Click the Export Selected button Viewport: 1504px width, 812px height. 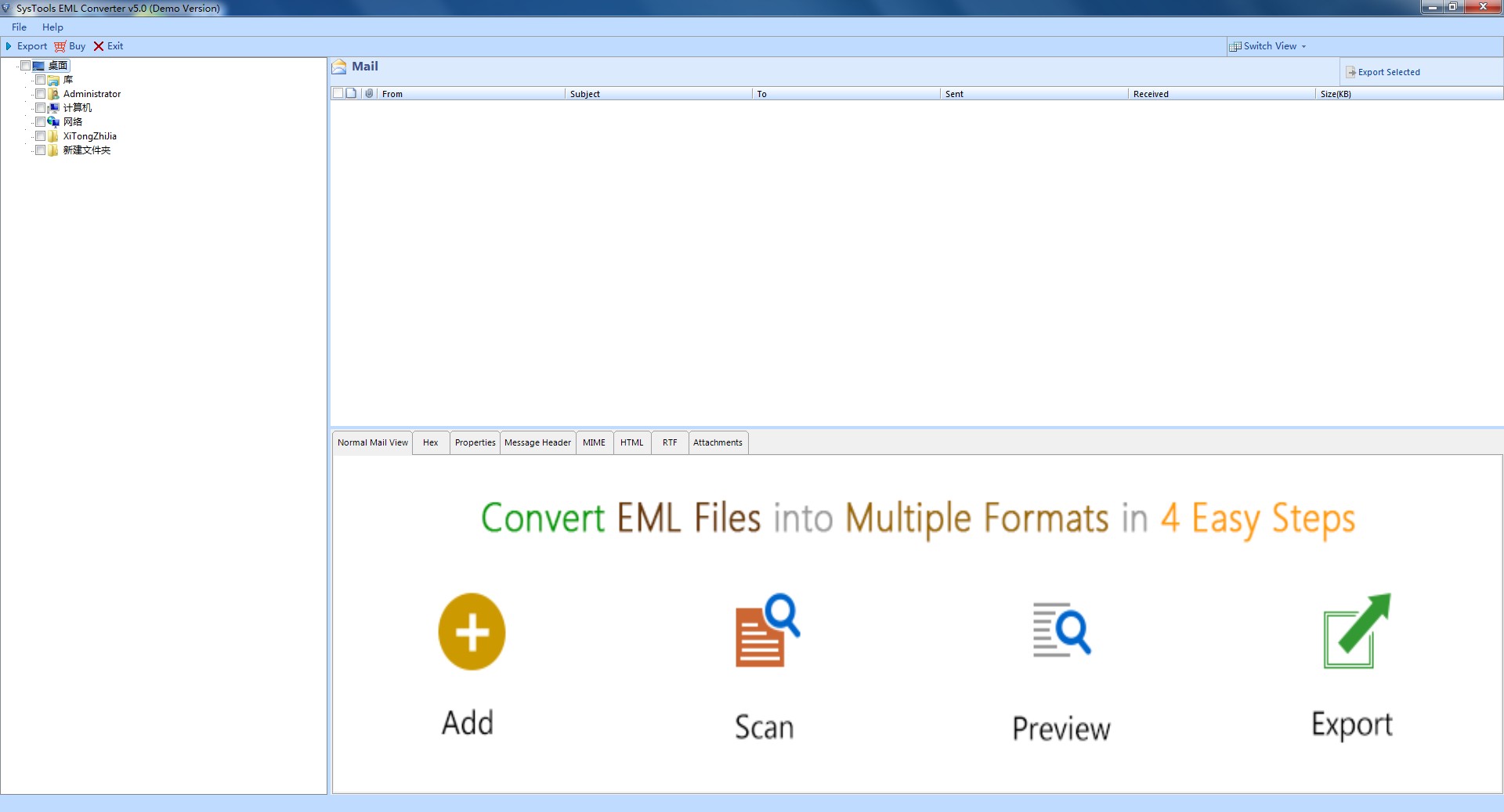pyautogui.click(x=1383, y=72)
